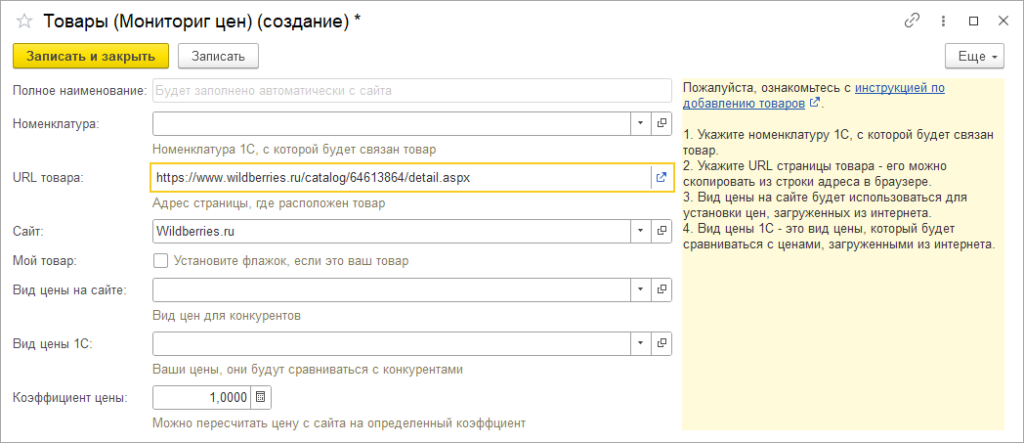The image size is (1024, 443).
Task: Click hint text Адрес страницы, где расположен товар
Action: 268,204
